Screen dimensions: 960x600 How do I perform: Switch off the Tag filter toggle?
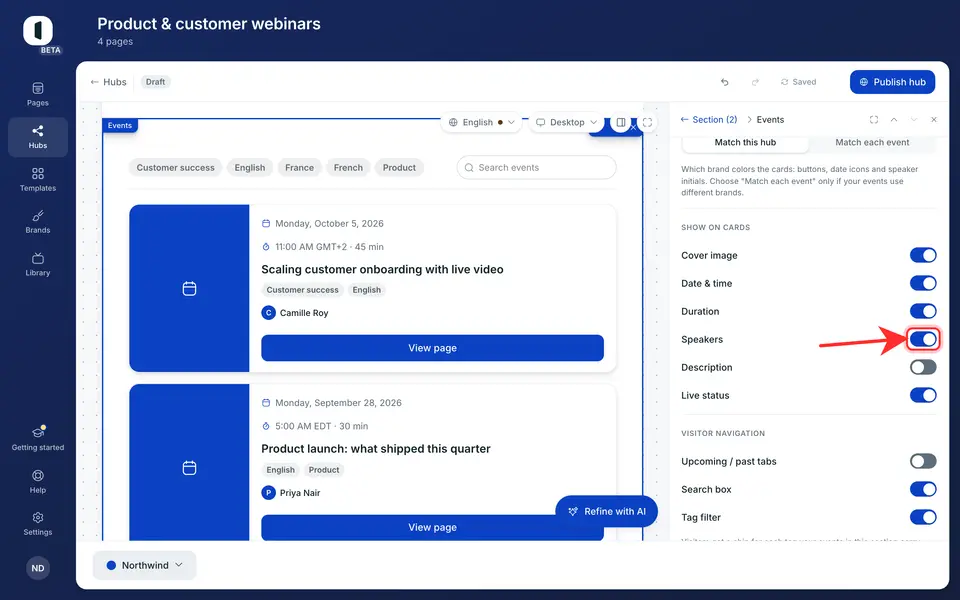(x=923, y=517)
